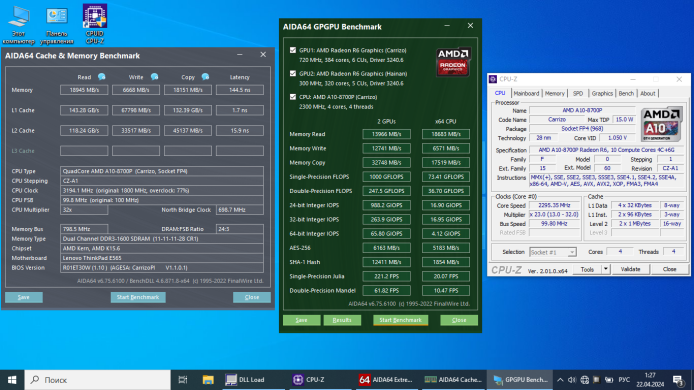The width and height of the screenshot is (694, 390).
Task: Click the taskbar clock showing 1:27
Action: [x=650, y=380]
